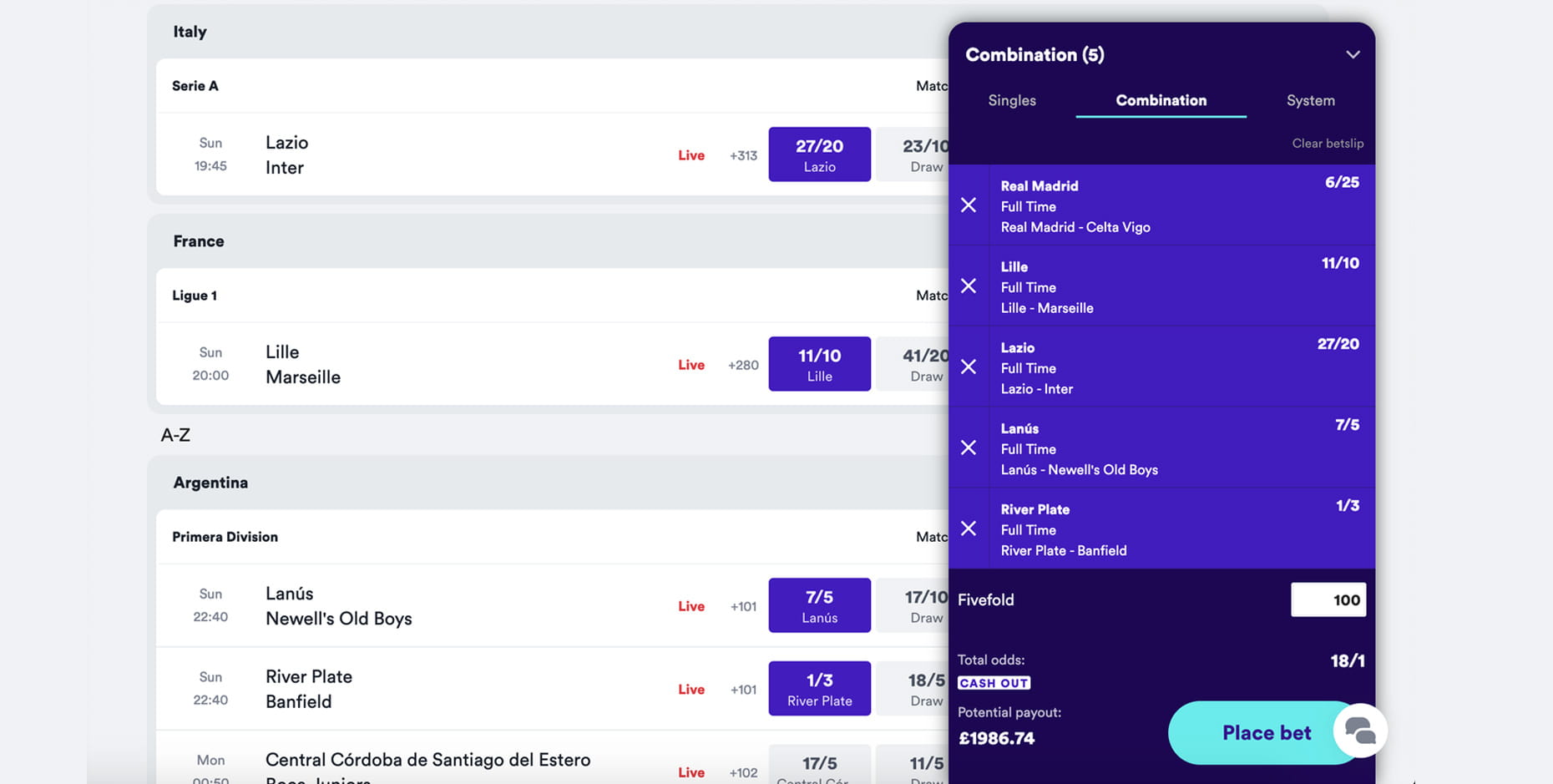
Task: Collapse the betslip with chevron arrow
Action: click(x=1353, y=55)
